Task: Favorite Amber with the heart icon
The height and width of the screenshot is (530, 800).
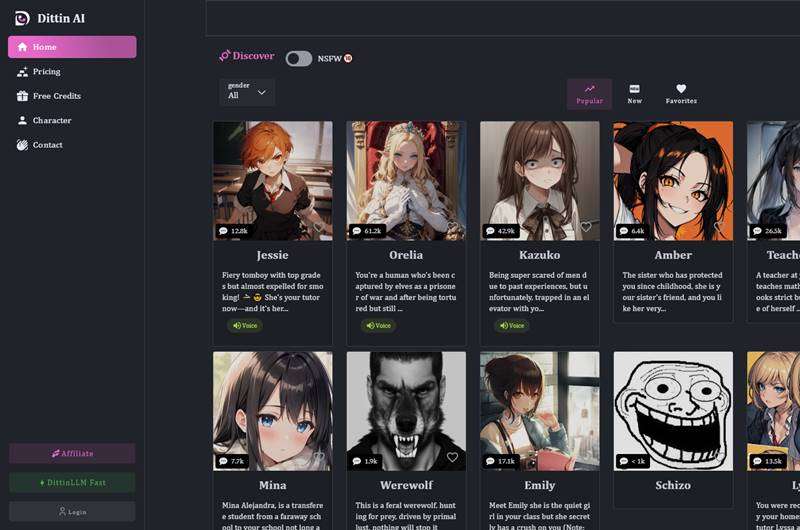Action: tap(719, 226)
